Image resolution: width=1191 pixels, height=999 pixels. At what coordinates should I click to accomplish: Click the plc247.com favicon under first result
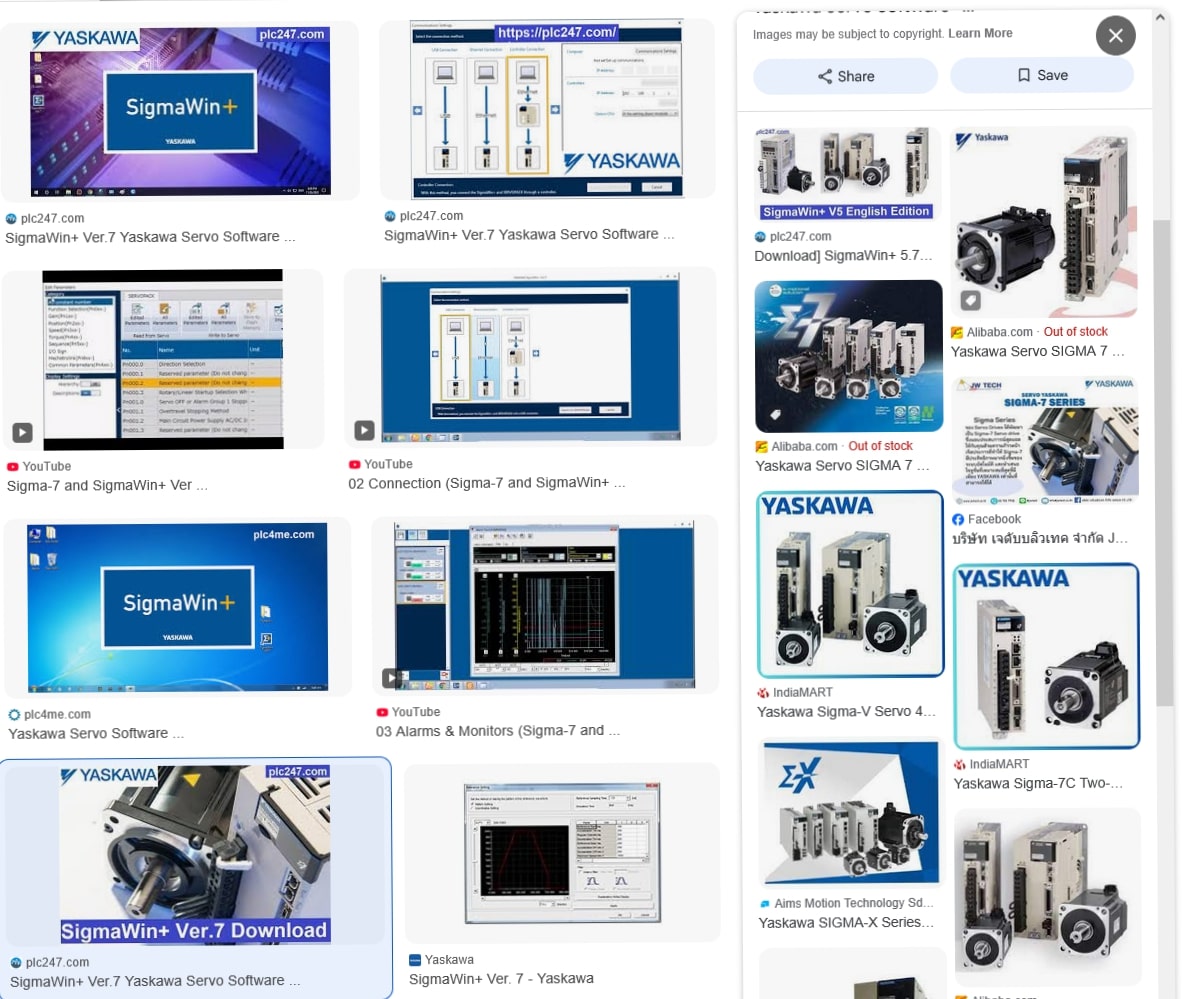[x=11, y=219]
